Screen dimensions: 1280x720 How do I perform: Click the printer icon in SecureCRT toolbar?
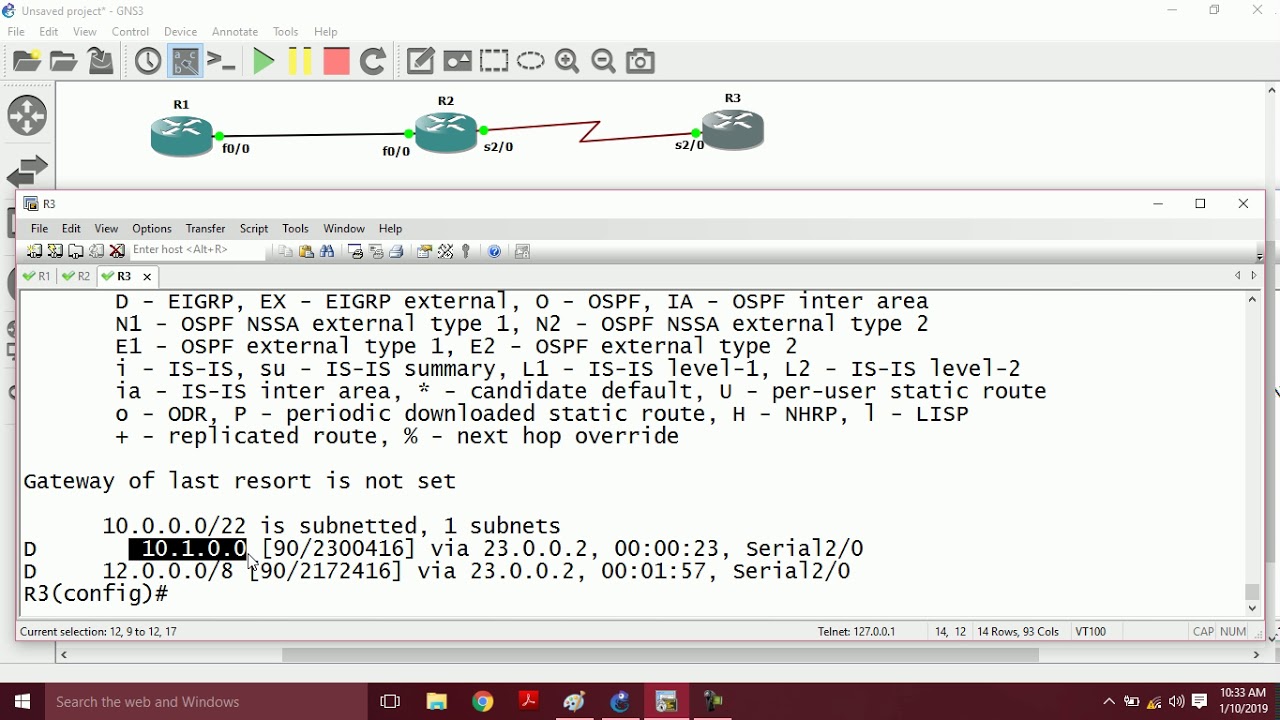click(397, 251)
